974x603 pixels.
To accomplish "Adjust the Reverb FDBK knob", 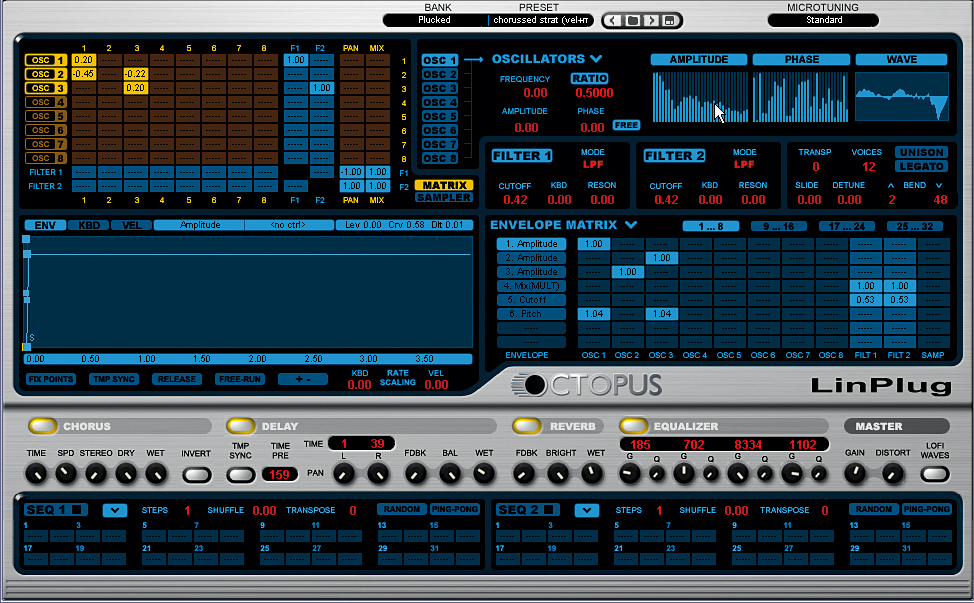I will [x=525, y=474].
